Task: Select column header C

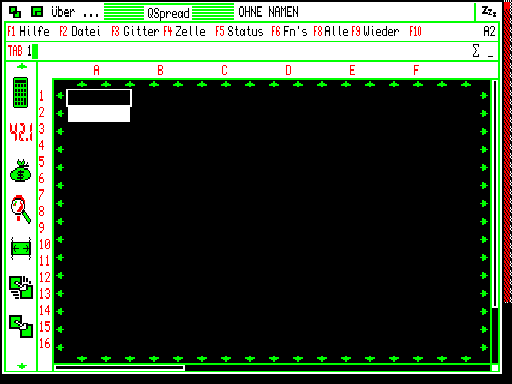Action: tap(224, 70)
